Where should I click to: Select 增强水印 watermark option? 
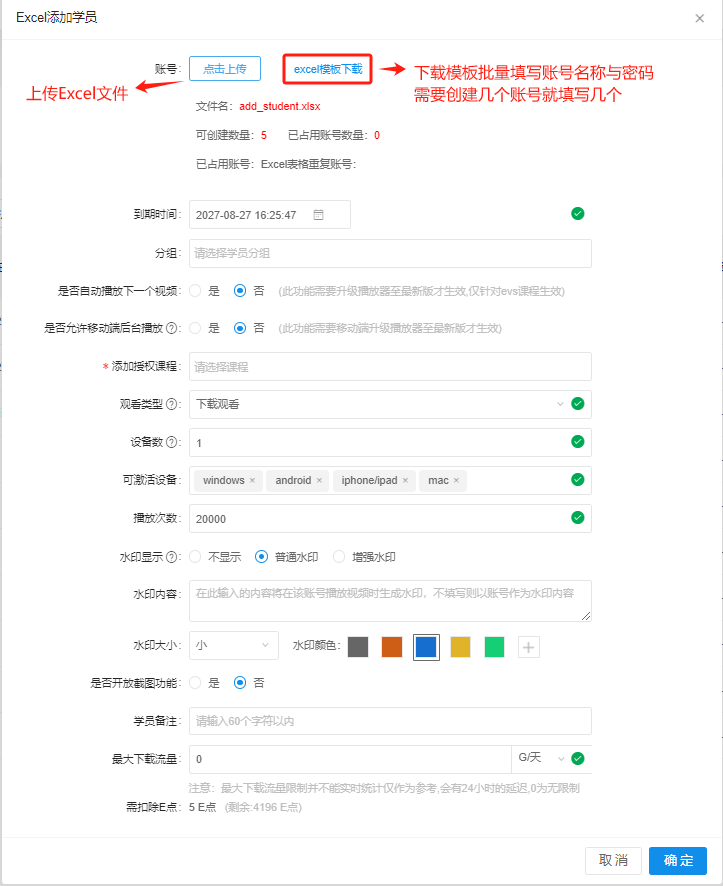[339, 557]
